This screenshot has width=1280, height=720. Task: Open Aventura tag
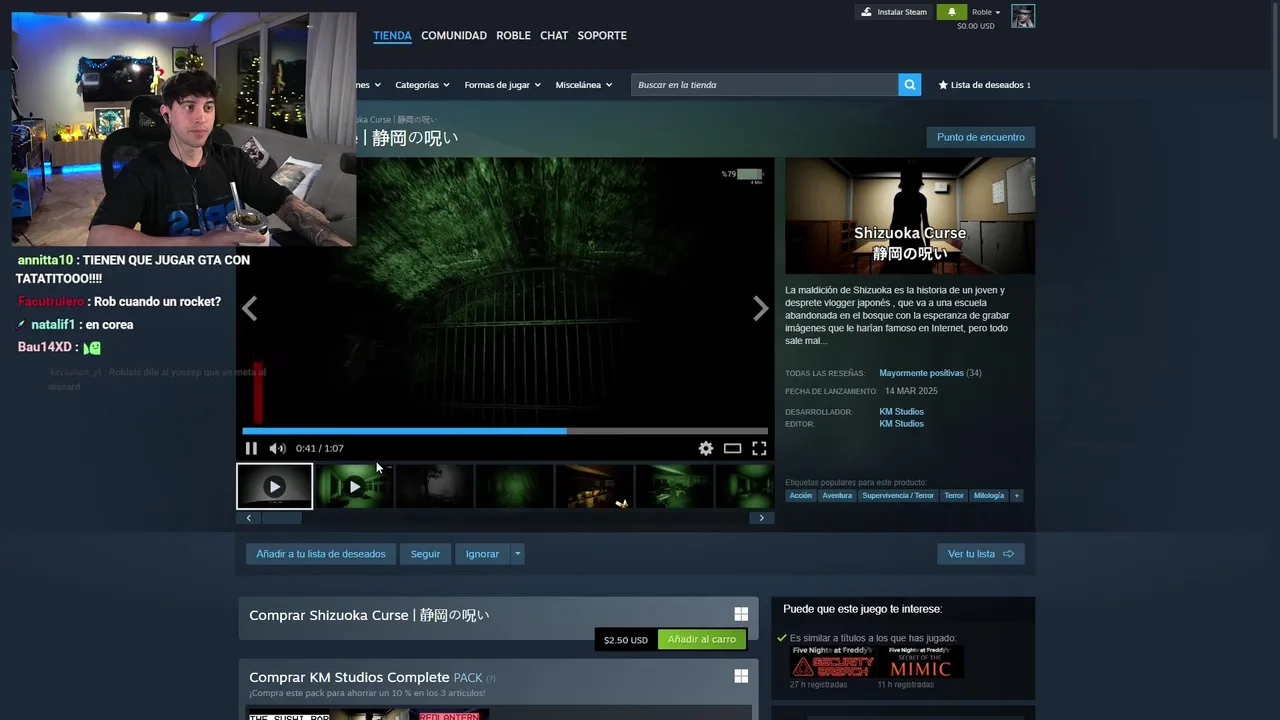837,496
